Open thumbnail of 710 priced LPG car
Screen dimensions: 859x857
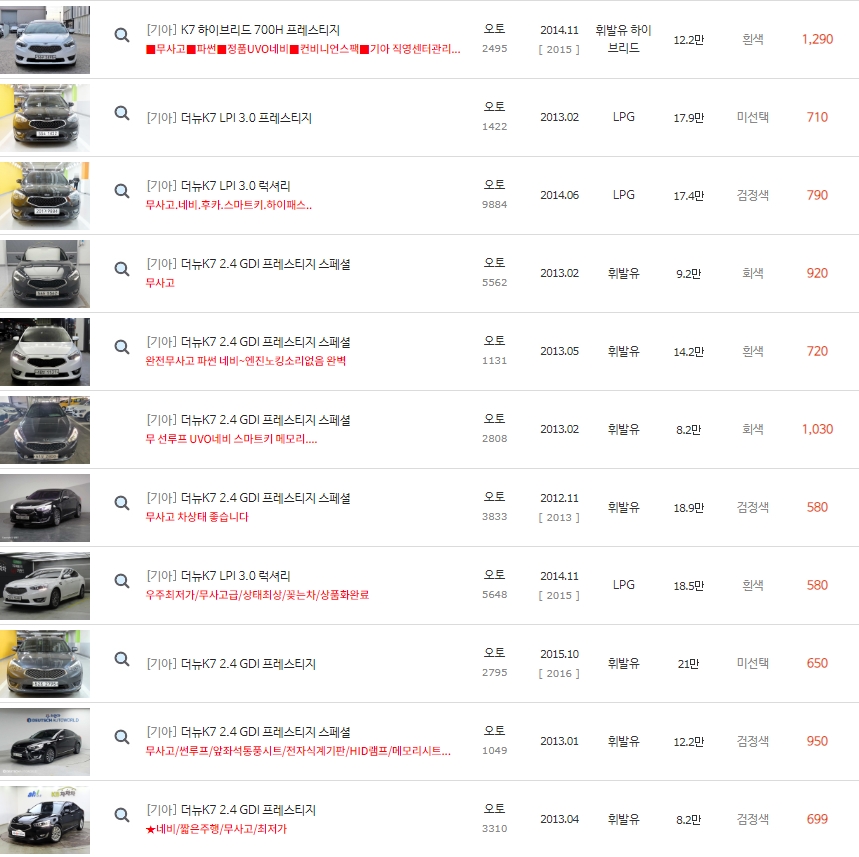(45, 118)
